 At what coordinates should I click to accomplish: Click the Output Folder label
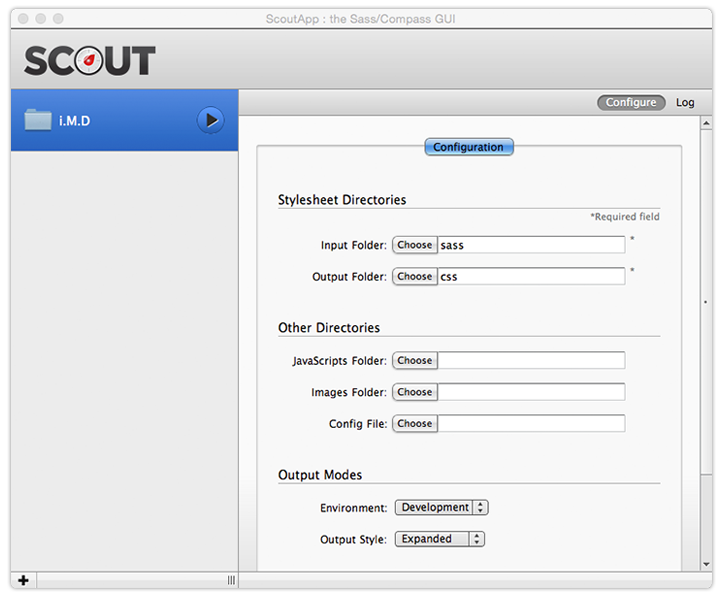click(350, 277)
